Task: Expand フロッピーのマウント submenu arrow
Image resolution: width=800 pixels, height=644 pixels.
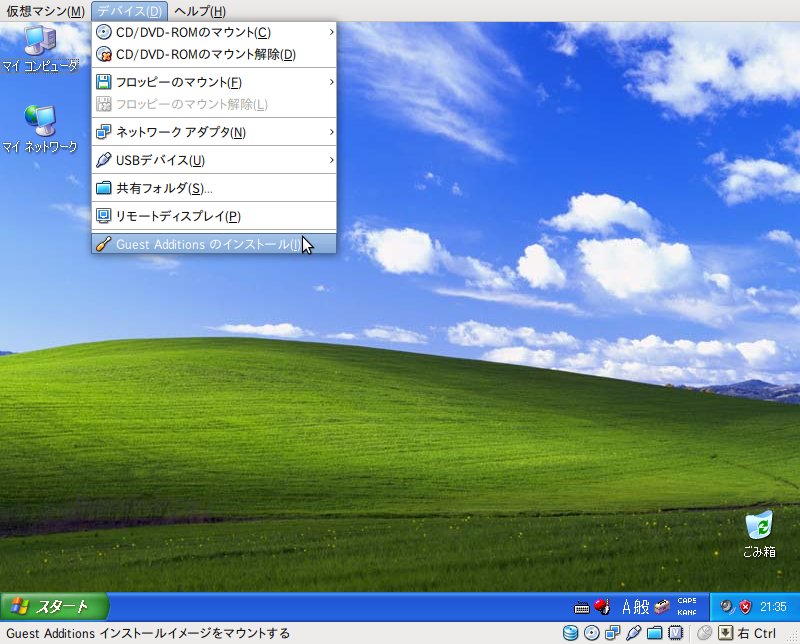Action: [331, 82]
